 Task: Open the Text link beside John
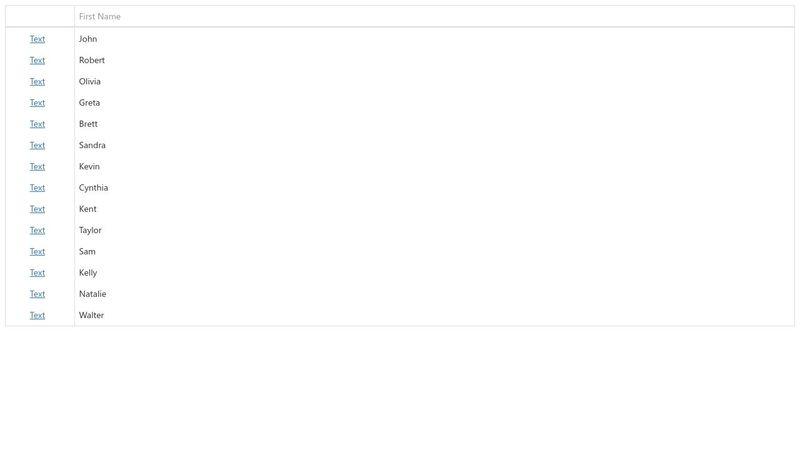[x=37, y=39]
